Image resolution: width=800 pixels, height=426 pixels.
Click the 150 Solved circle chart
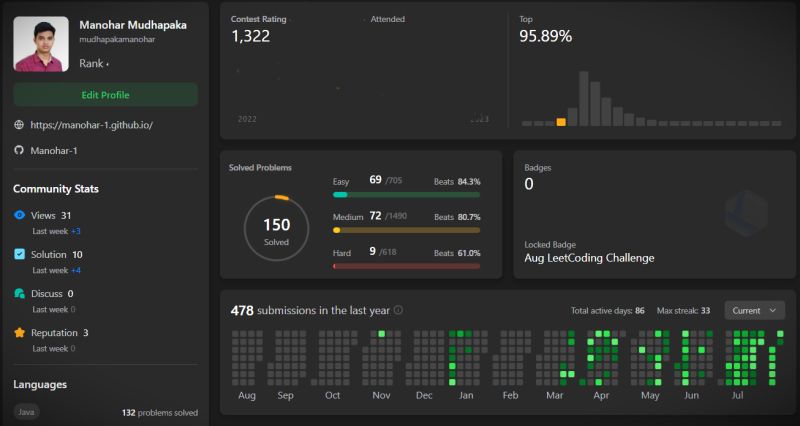coord(277,229)
